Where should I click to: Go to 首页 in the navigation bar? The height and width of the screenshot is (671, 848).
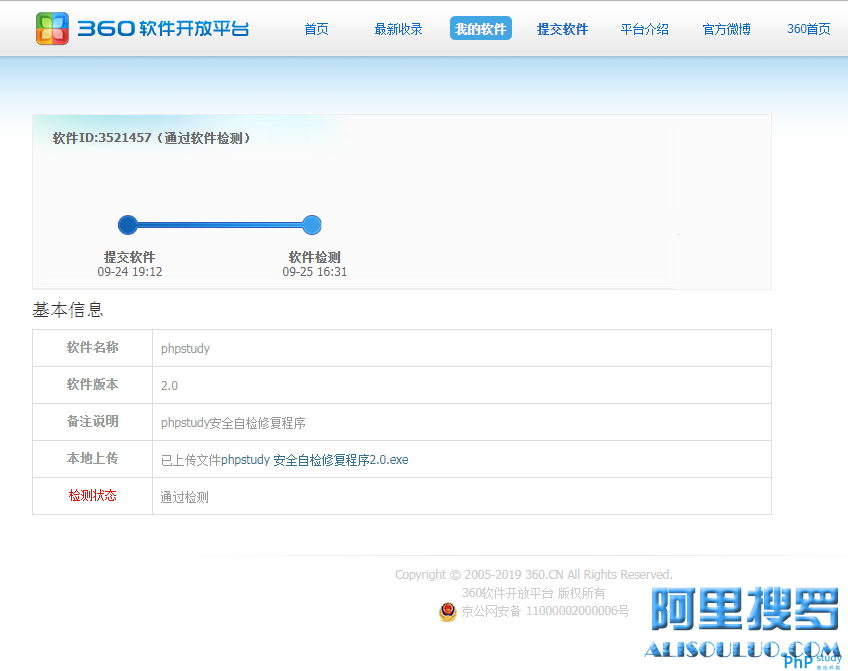point(316,29)
